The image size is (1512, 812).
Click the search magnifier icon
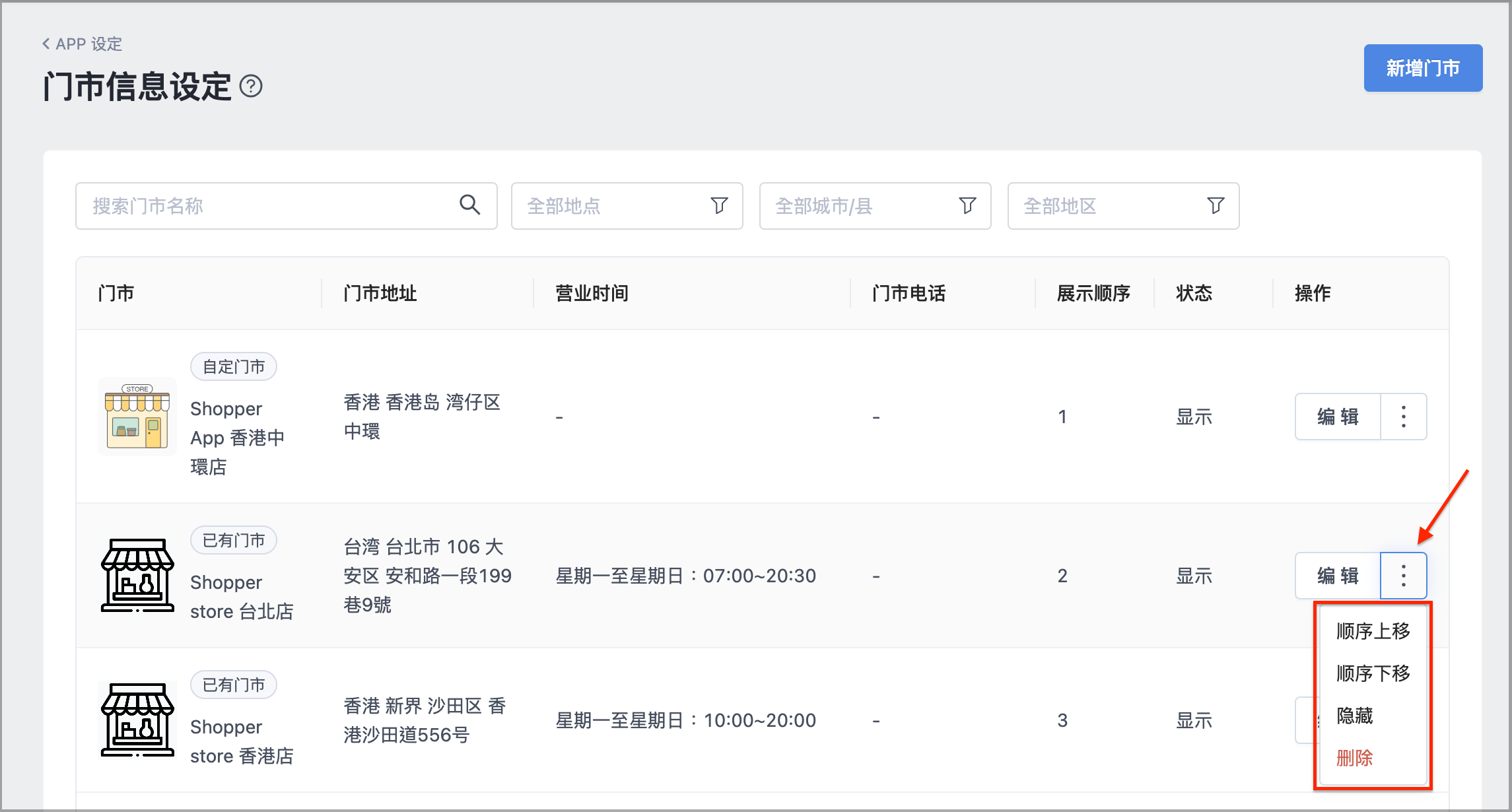pos(469,205)
